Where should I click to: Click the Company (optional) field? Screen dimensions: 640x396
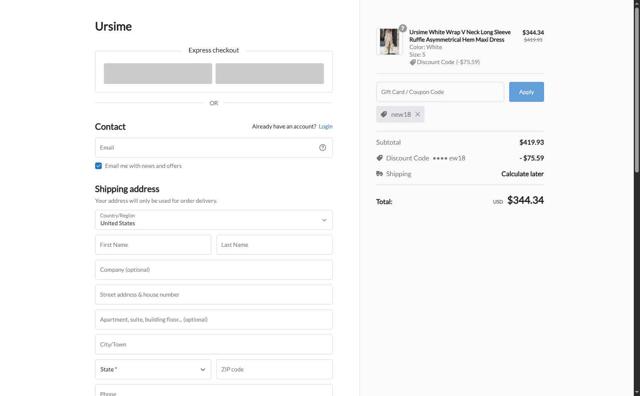pyautogui.click(x=214, y=269)
